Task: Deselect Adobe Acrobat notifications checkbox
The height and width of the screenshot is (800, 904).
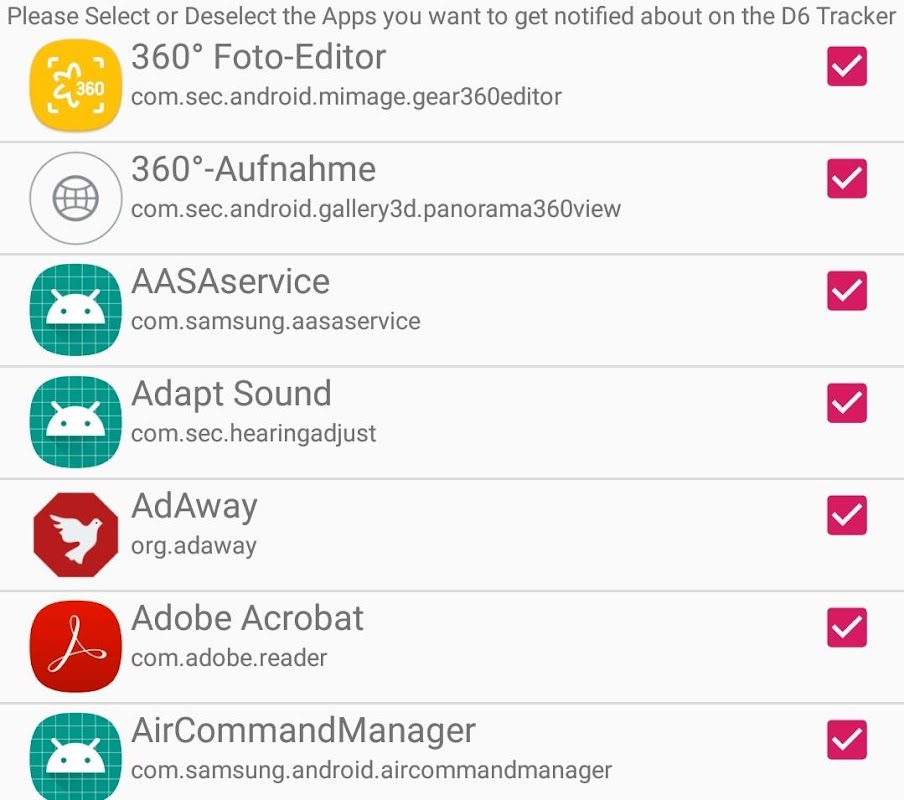Action: point(847,628)
